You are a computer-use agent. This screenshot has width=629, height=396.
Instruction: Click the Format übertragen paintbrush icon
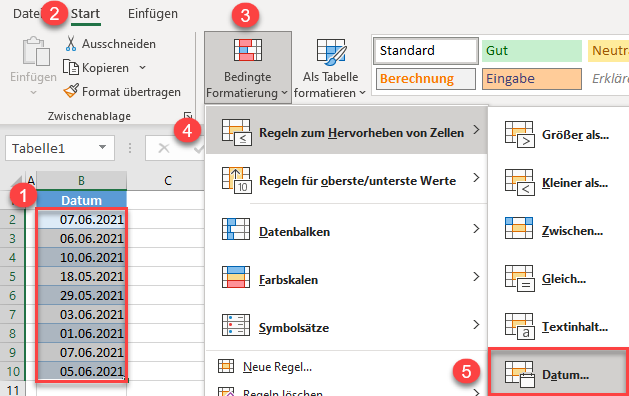click(x=71, y=91)
